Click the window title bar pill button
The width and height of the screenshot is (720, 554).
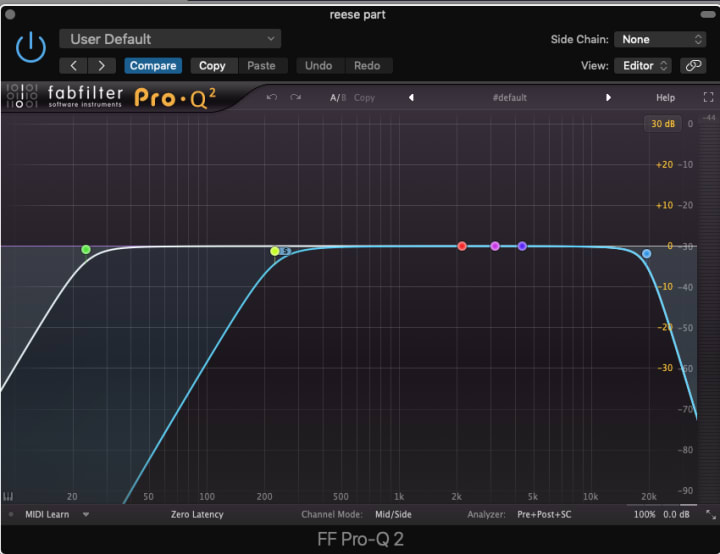pyautogui.click(x=708, y=14)
